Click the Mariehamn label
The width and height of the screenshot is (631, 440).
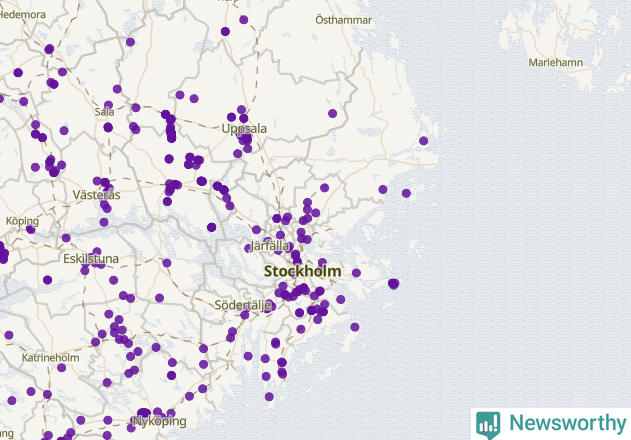coord(555,62)
